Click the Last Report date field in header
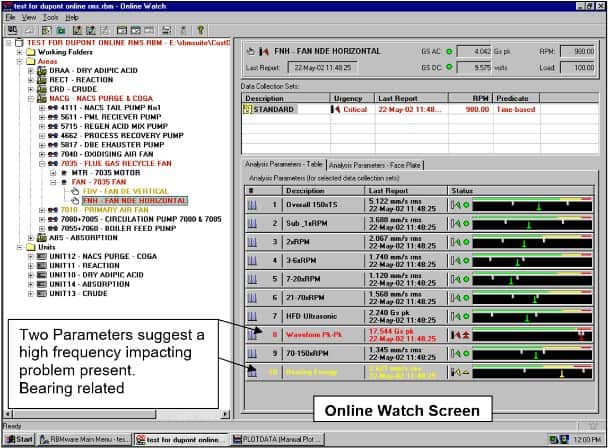The width and height of the screenshot is (610, 448). (322, 68)
